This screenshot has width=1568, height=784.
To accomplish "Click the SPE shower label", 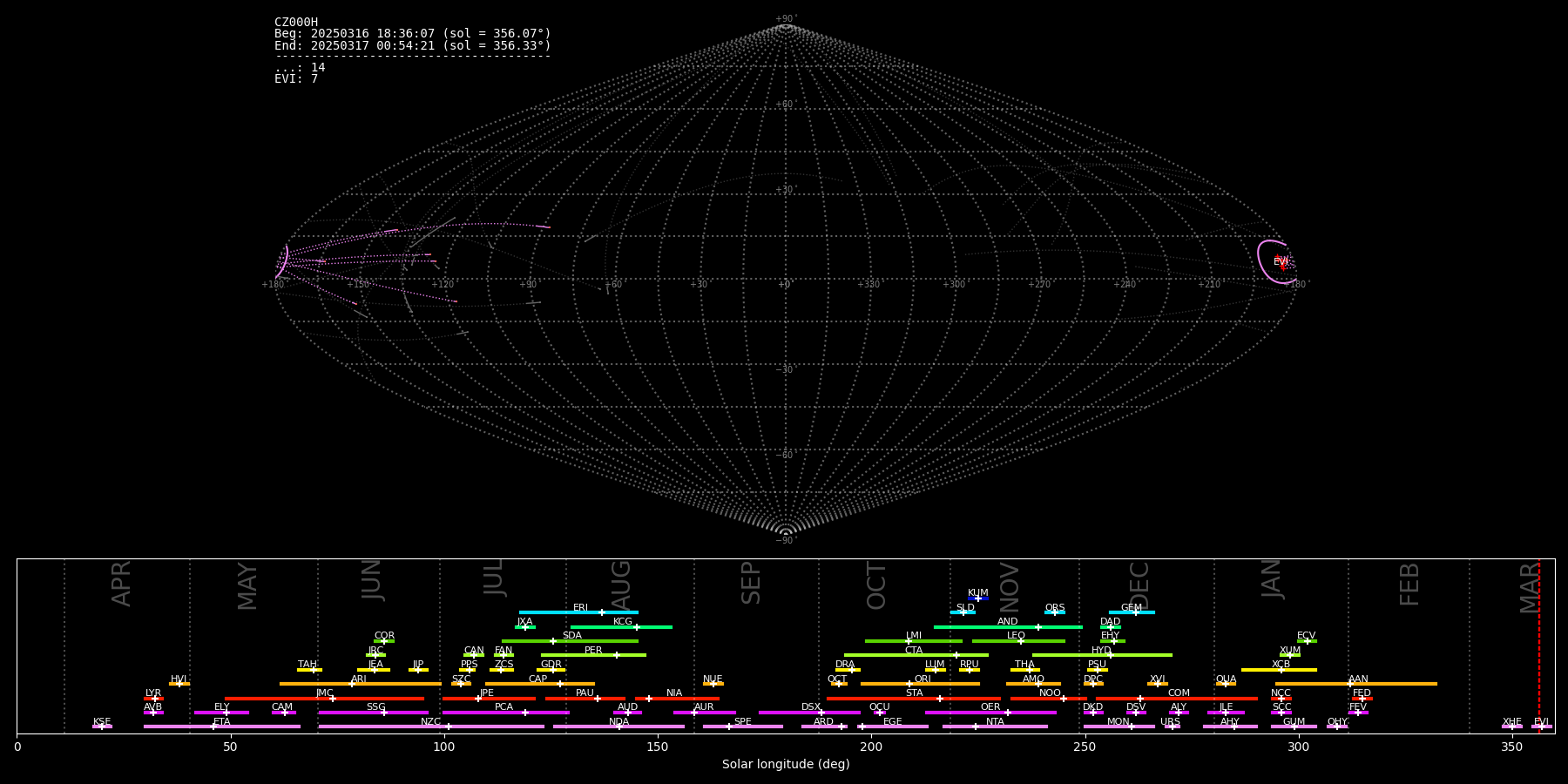I will tap(742, 722).
